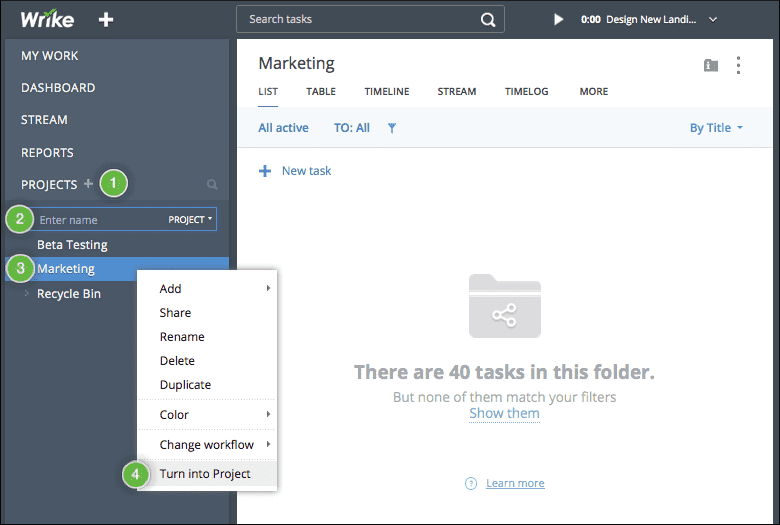Click the plus icon next to PROJECTS
780x525 pixels.
(x=88, y=184)
